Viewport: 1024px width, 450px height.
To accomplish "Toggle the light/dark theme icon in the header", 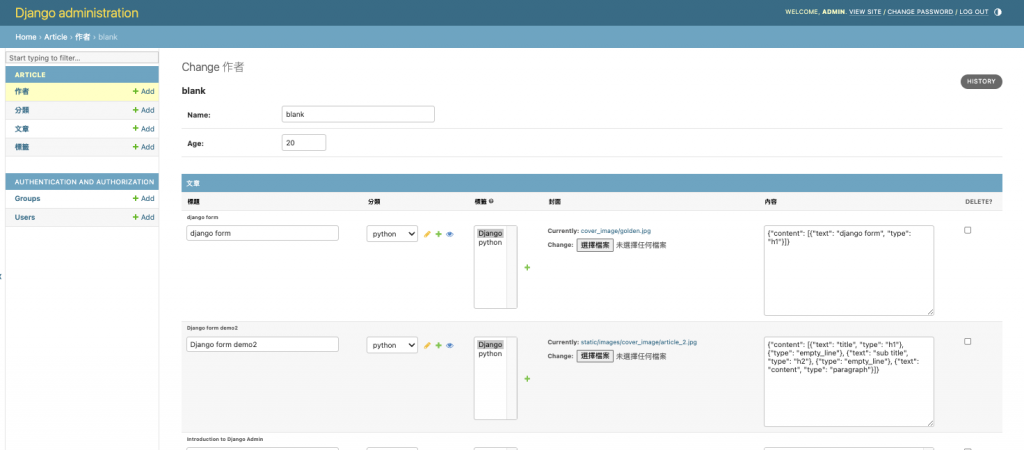I will point(997,12).
